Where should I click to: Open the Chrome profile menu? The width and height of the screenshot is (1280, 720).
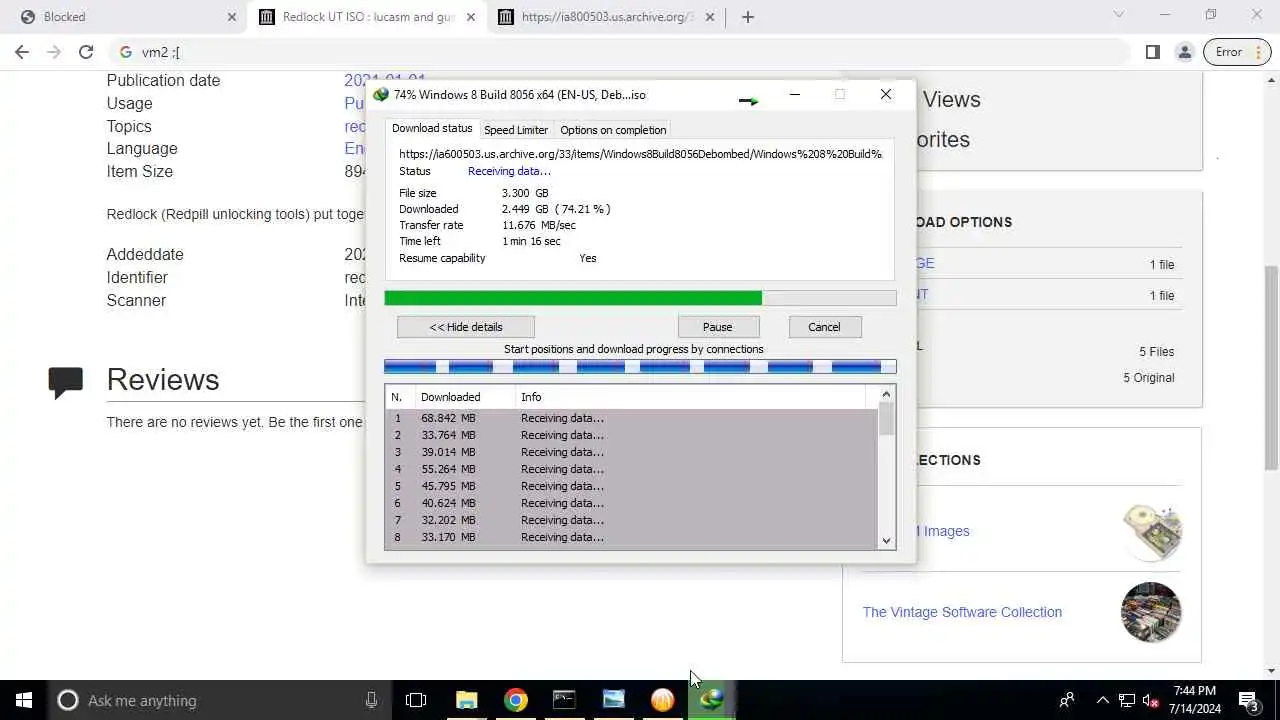[x=1185, y=52]
